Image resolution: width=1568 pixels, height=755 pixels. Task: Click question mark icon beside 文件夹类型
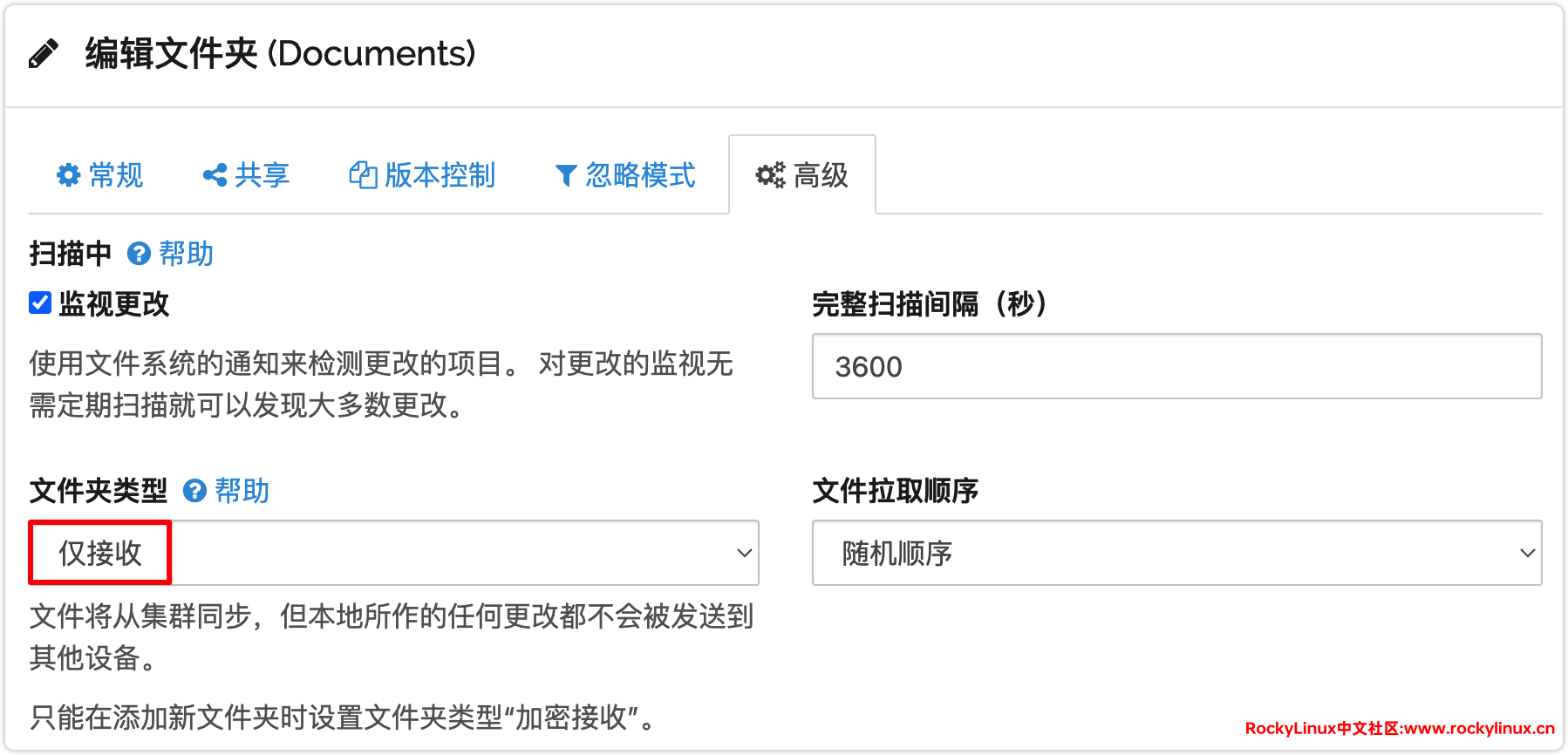click(194, 491)
